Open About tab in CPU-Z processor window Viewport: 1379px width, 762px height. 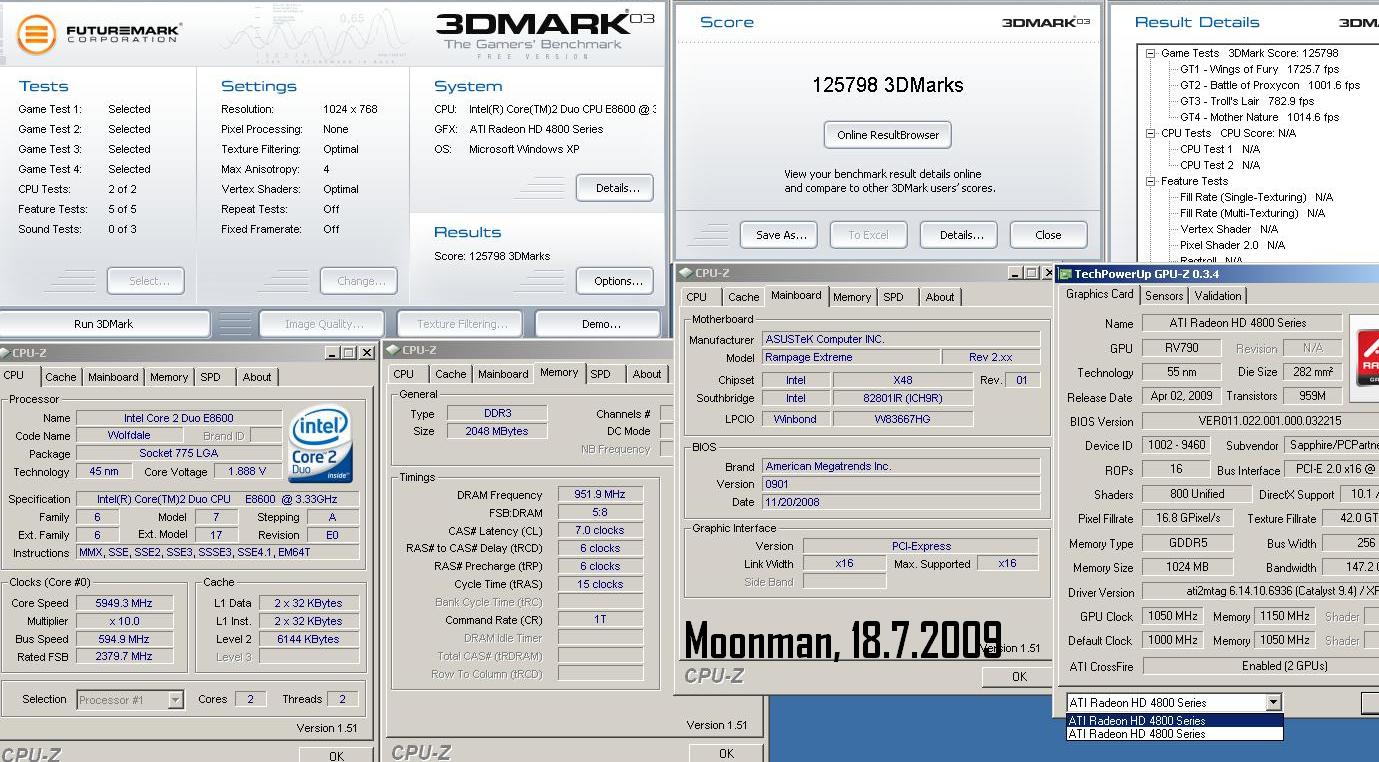click(x=257, y=377)
